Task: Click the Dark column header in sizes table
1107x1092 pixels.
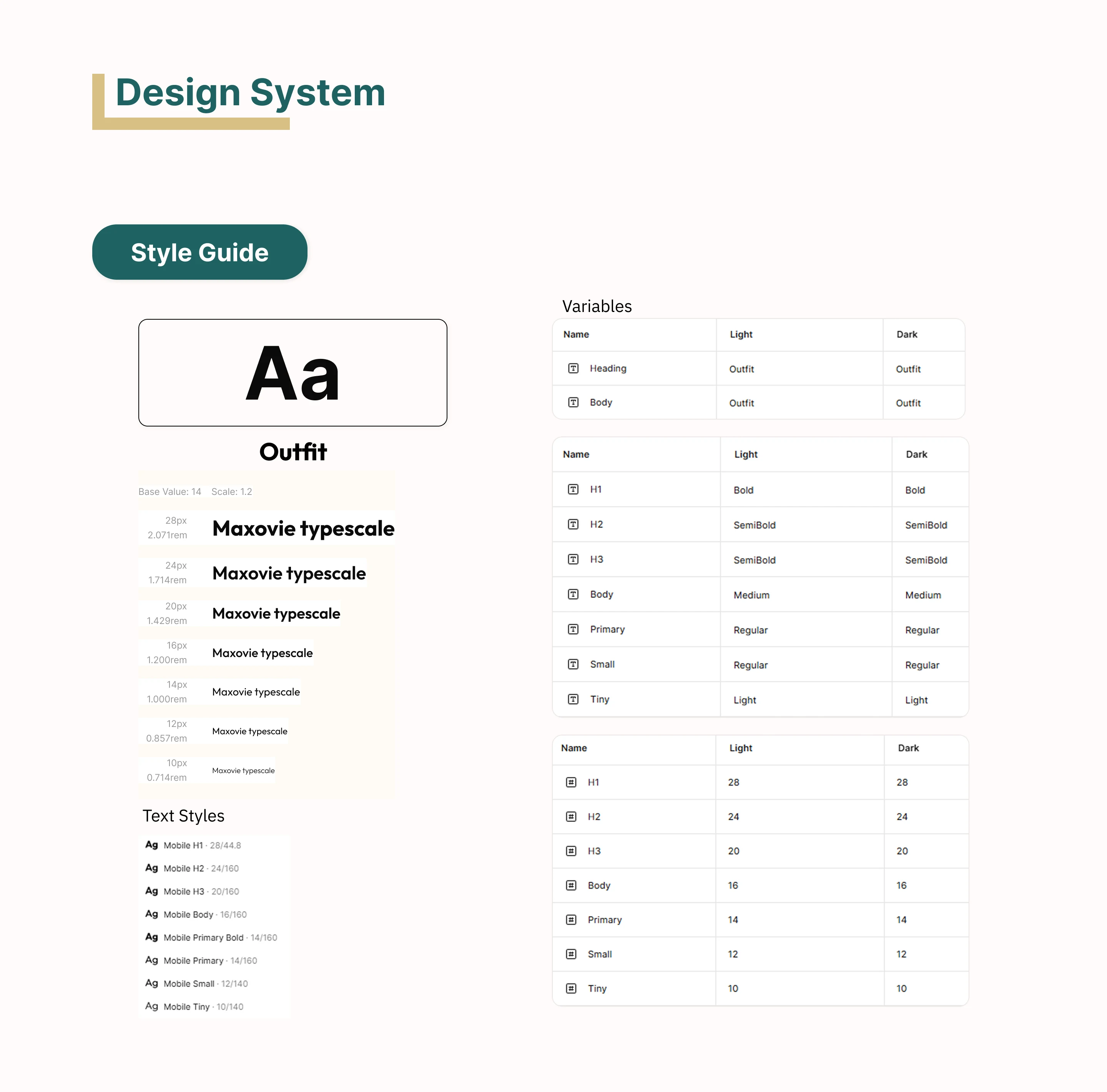Action: click(908, 747)
